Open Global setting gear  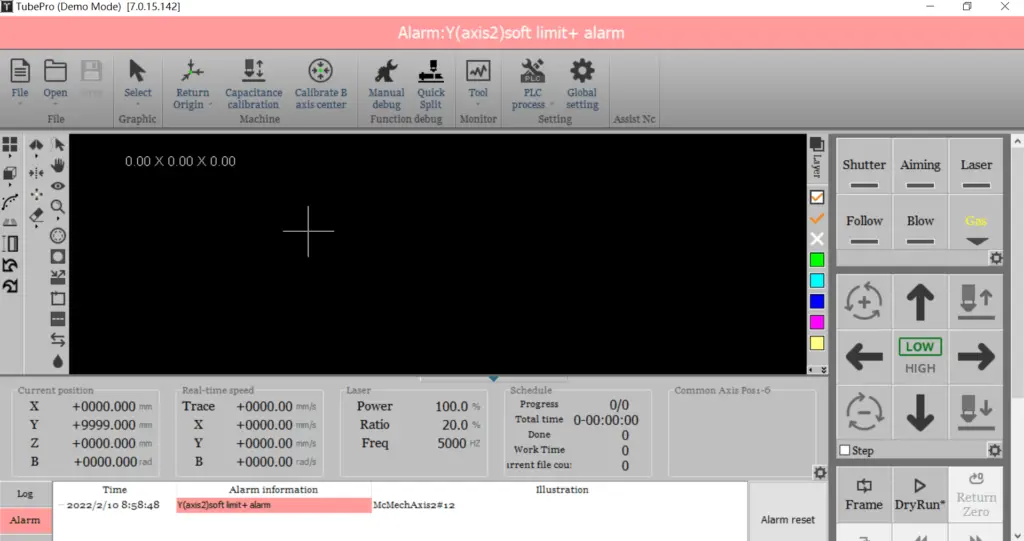click(x=581, y=83)
